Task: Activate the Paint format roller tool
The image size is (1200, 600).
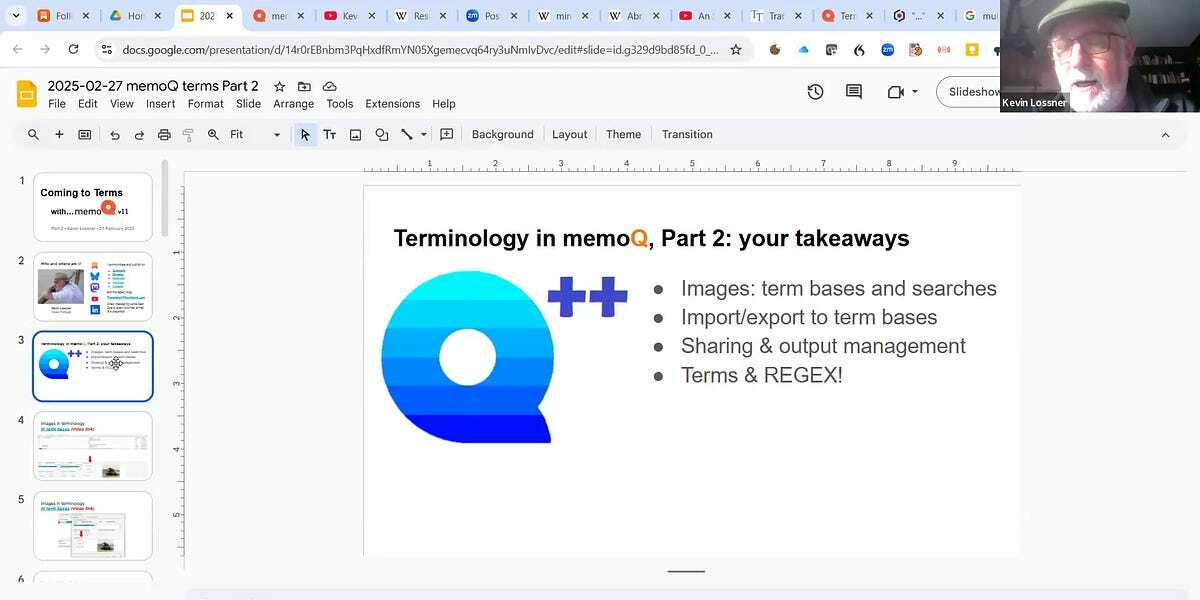Action: pos(188,134)
